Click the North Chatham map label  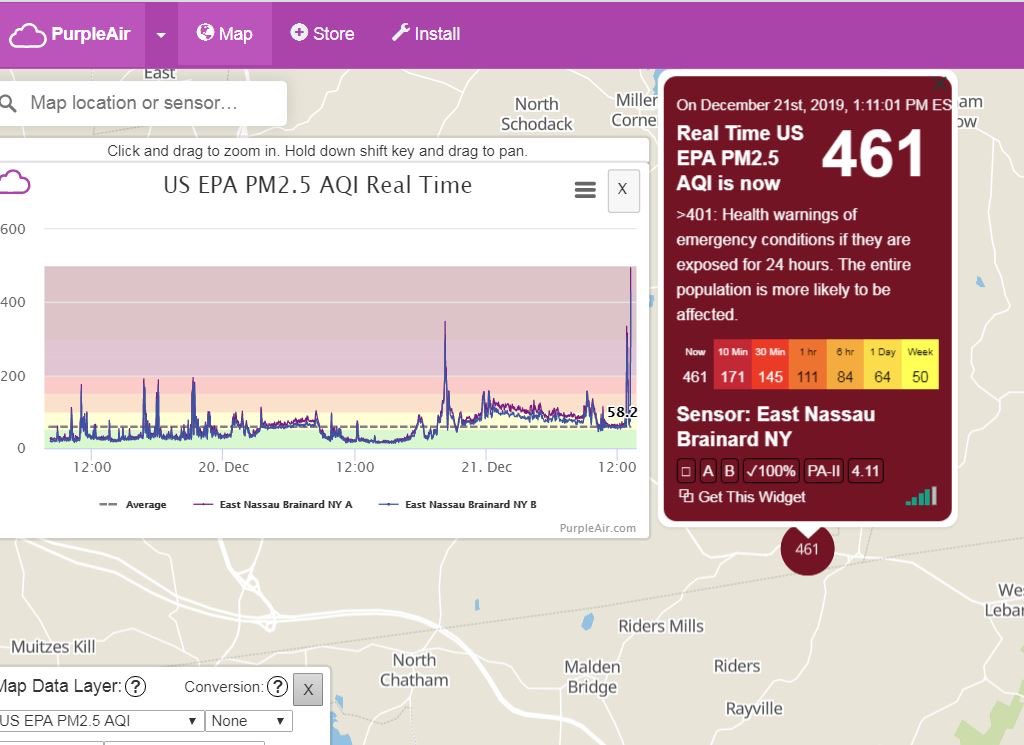(414, 670)
